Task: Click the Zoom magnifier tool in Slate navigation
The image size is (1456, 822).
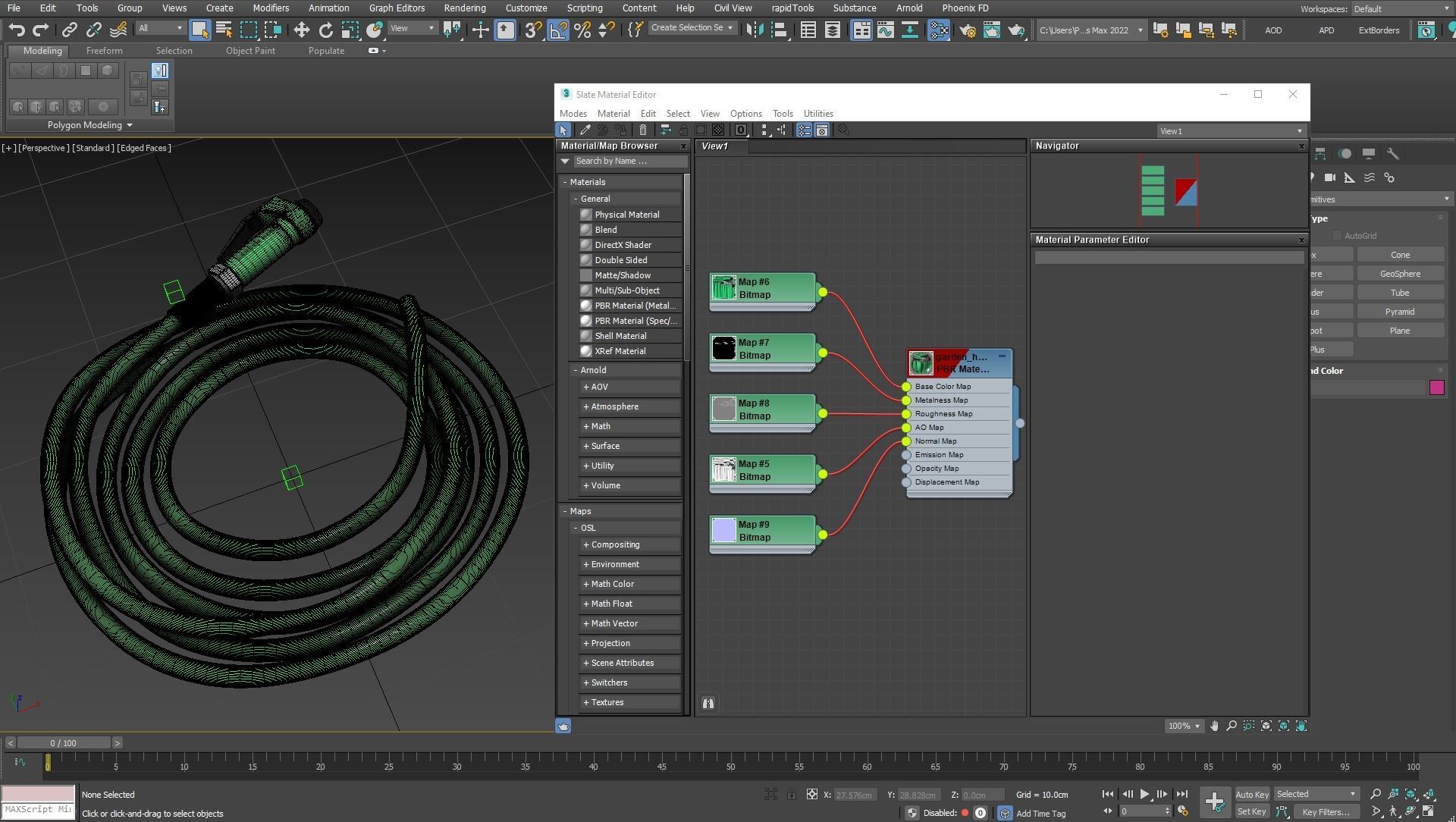Action: pyautogui.click(x=1232, y=726)
